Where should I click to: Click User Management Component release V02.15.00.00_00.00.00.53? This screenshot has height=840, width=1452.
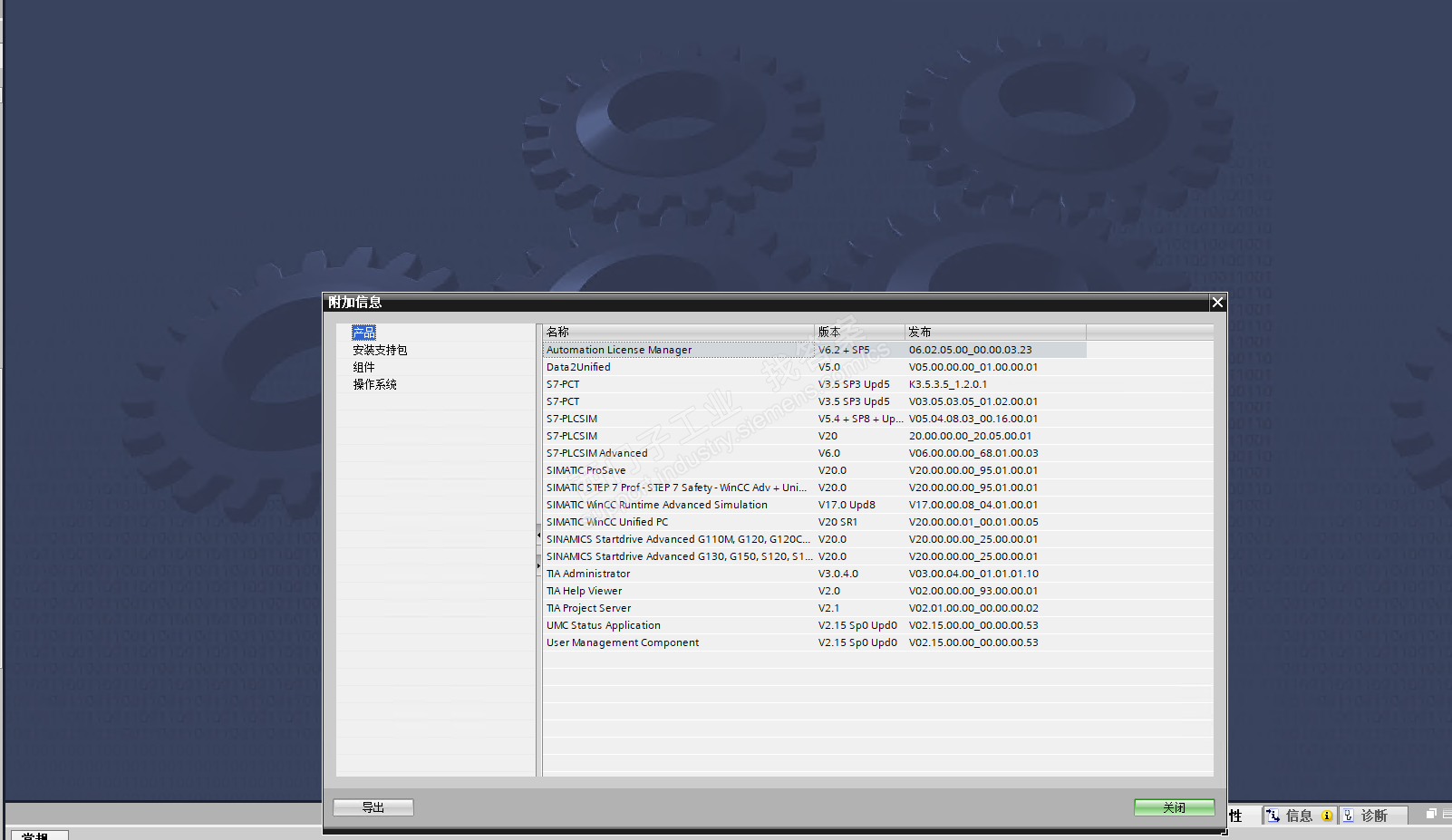[x=973, y=642]
